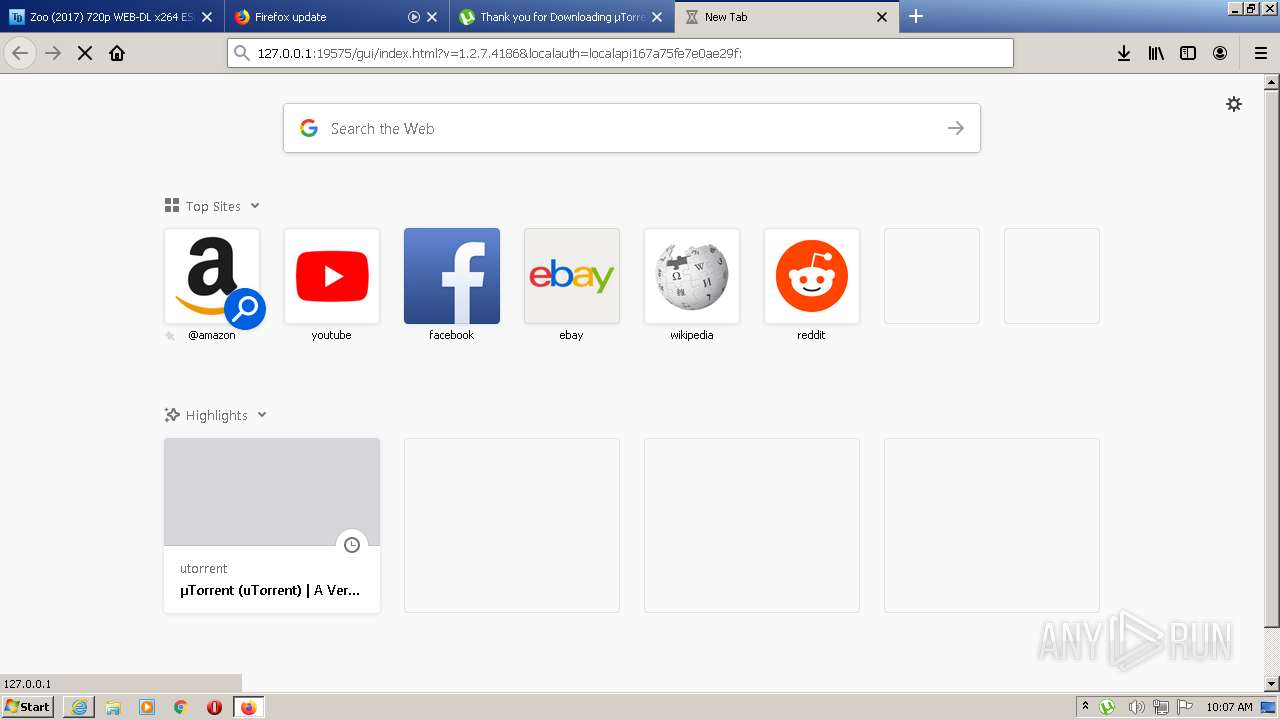This screenshot has width=1280, height=720.
Task: Mute the Firefox update tab audio
Action: [x=414, y=17]
